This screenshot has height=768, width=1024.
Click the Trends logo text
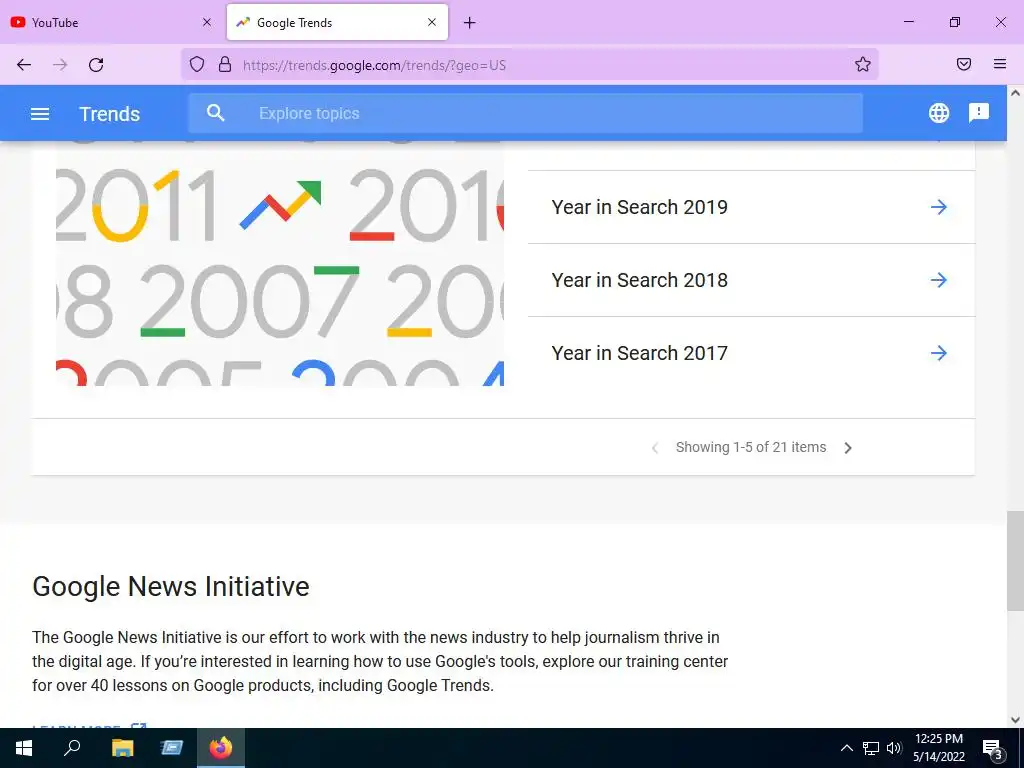click(109, 114)
